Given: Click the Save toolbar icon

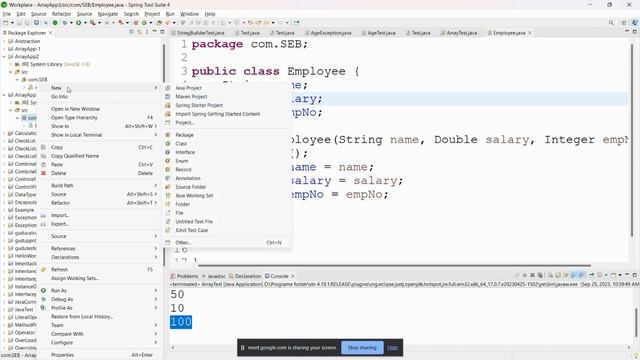Looking at the screenshot, I should pyautogui.click(x=19, y=23).
